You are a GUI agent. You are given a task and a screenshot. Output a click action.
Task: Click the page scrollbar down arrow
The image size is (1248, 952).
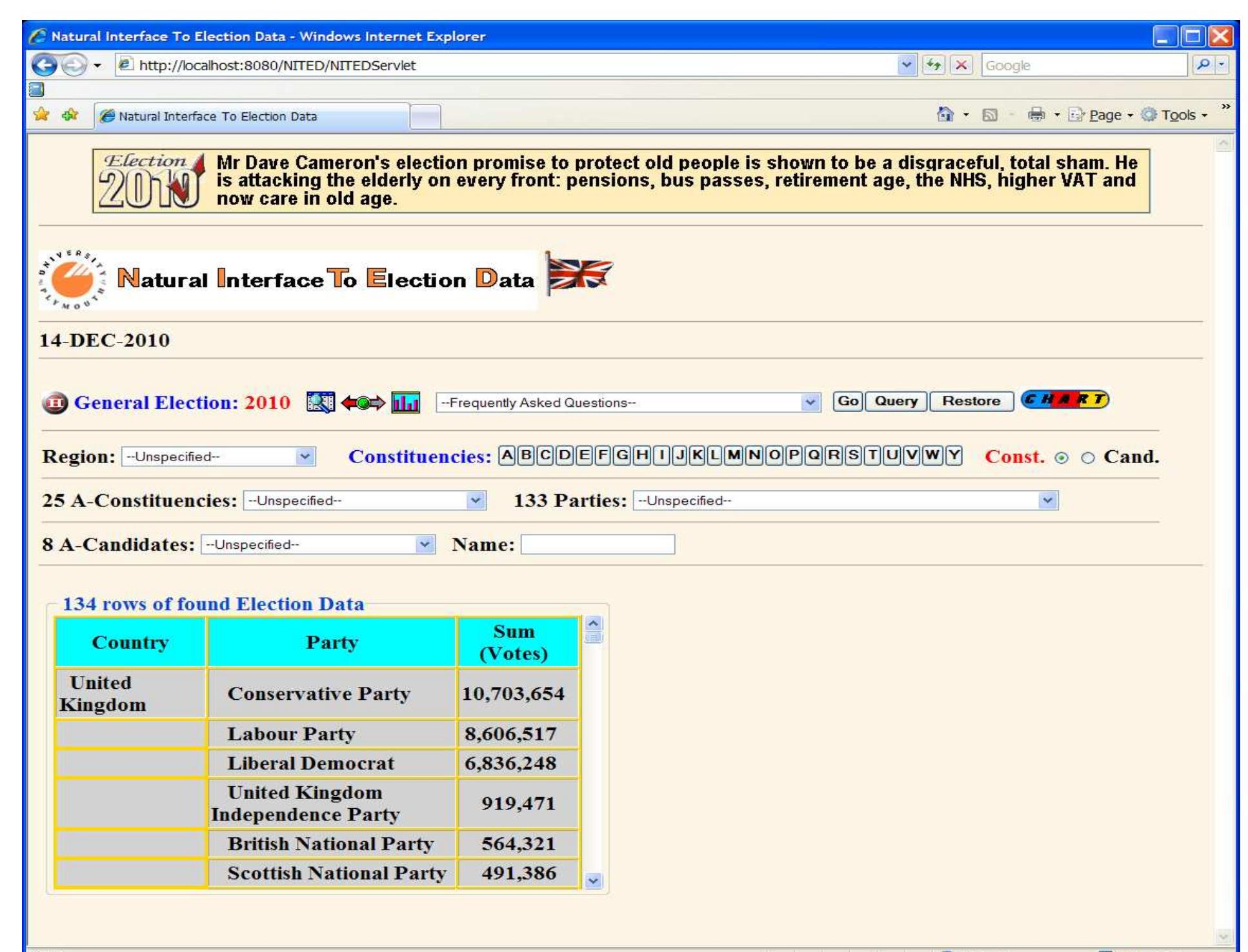[x=1223, y=937]
